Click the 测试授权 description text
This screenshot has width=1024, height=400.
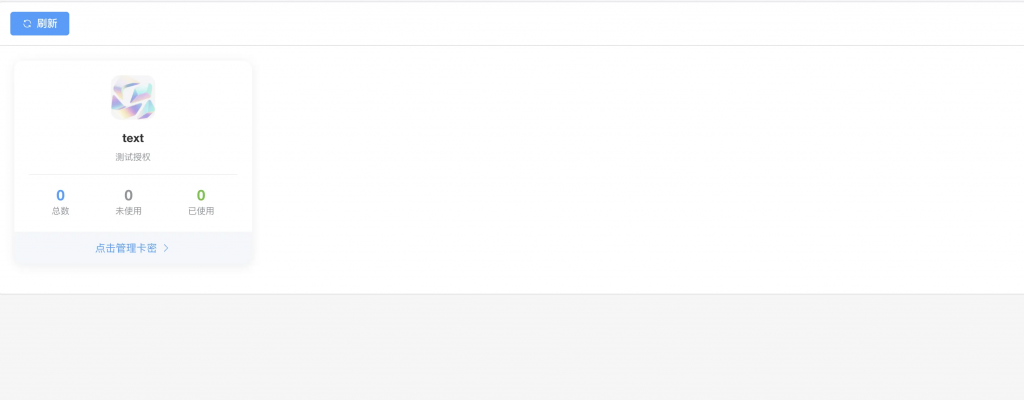133,157
